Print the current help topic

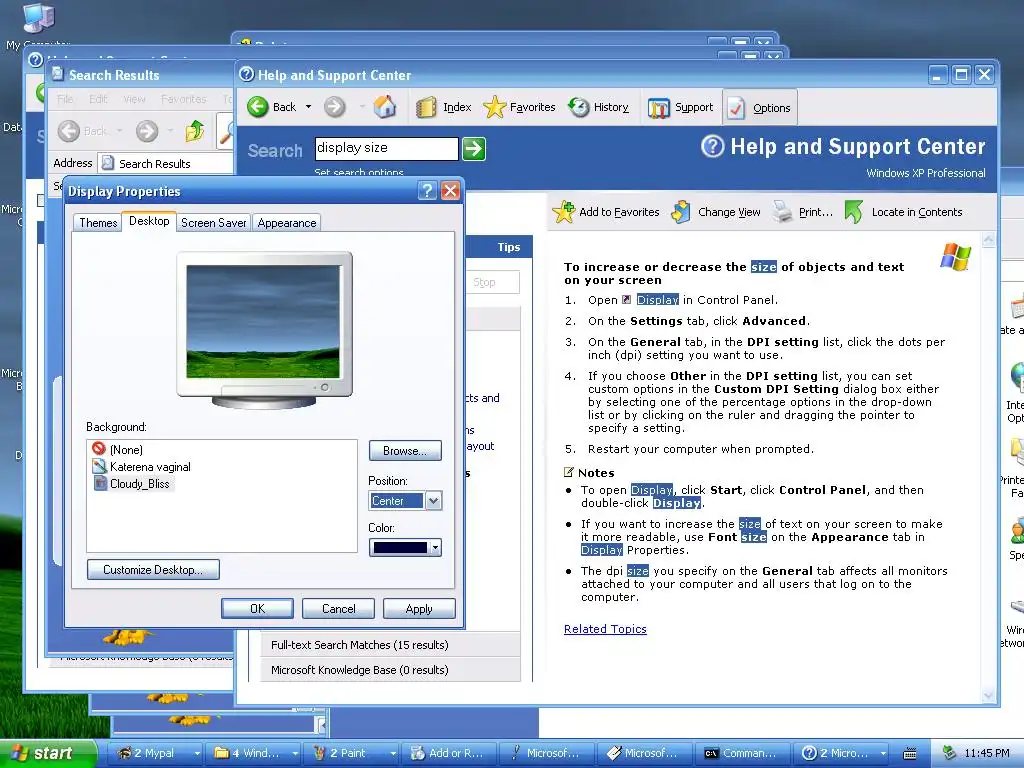803,212
